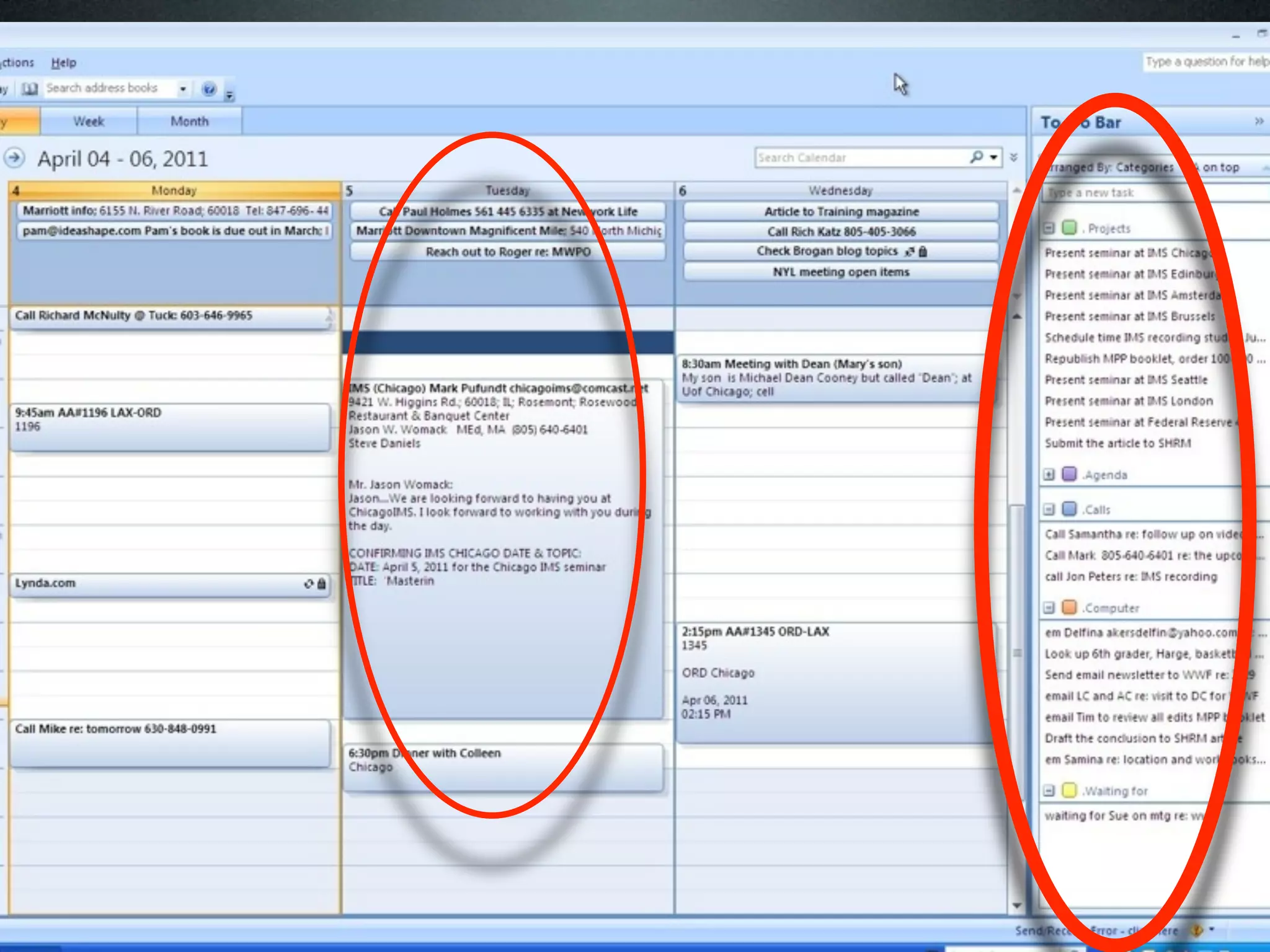Open Search address books dropdown arrow

[x=182, y=89]
